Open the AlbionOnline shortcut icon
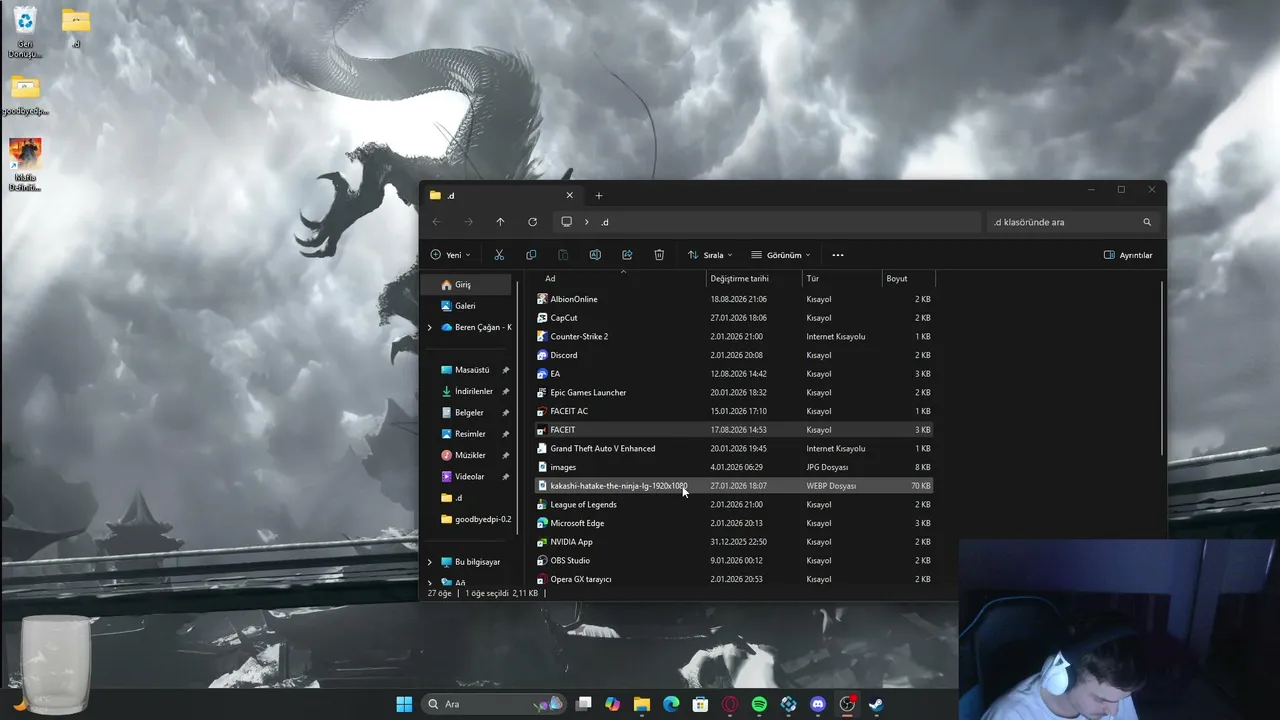This screenshot has width=1280, height=720. (542, 299)
